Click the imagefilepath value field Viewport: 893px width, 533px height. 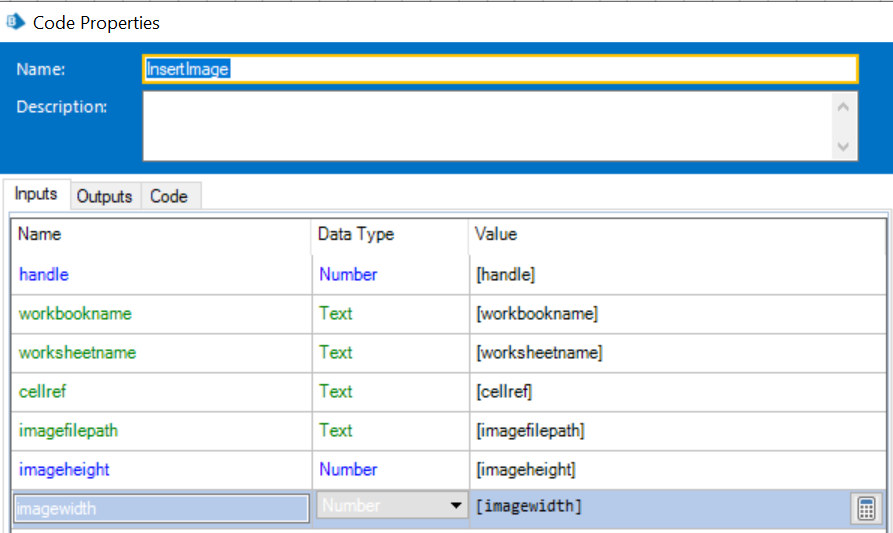click(x=660, y=430)
